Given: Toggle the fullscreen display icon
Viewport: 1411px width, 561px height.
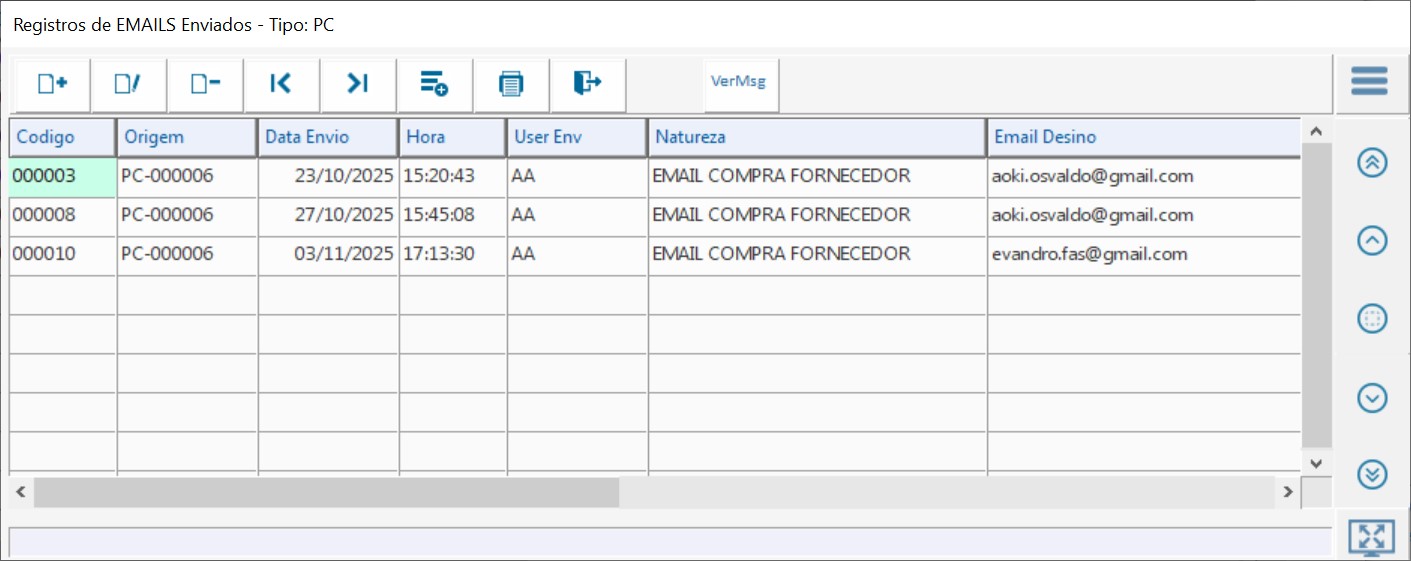Looking at the screenshot, I should tap(1371, 538).
